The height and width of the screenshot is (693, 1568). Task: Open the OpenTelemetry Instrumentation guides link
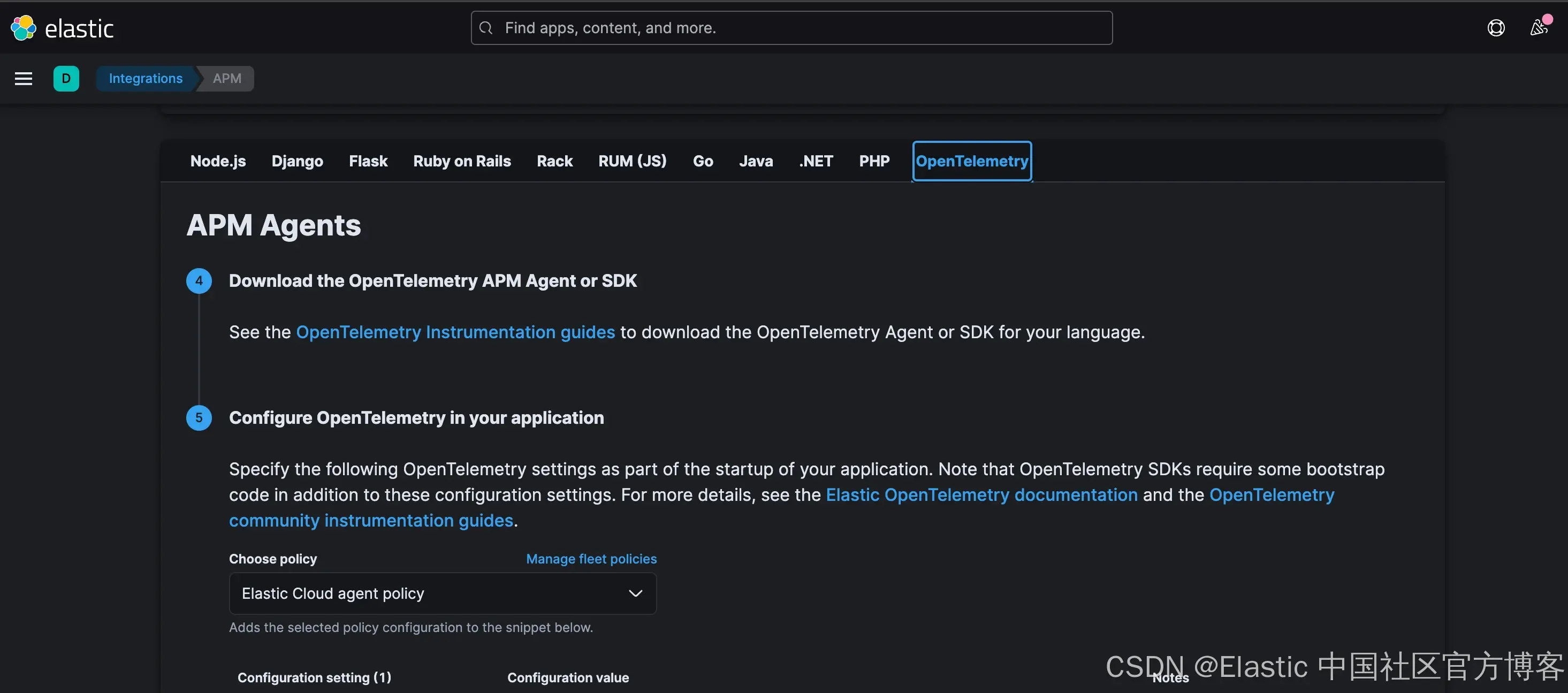coord(455,332)
